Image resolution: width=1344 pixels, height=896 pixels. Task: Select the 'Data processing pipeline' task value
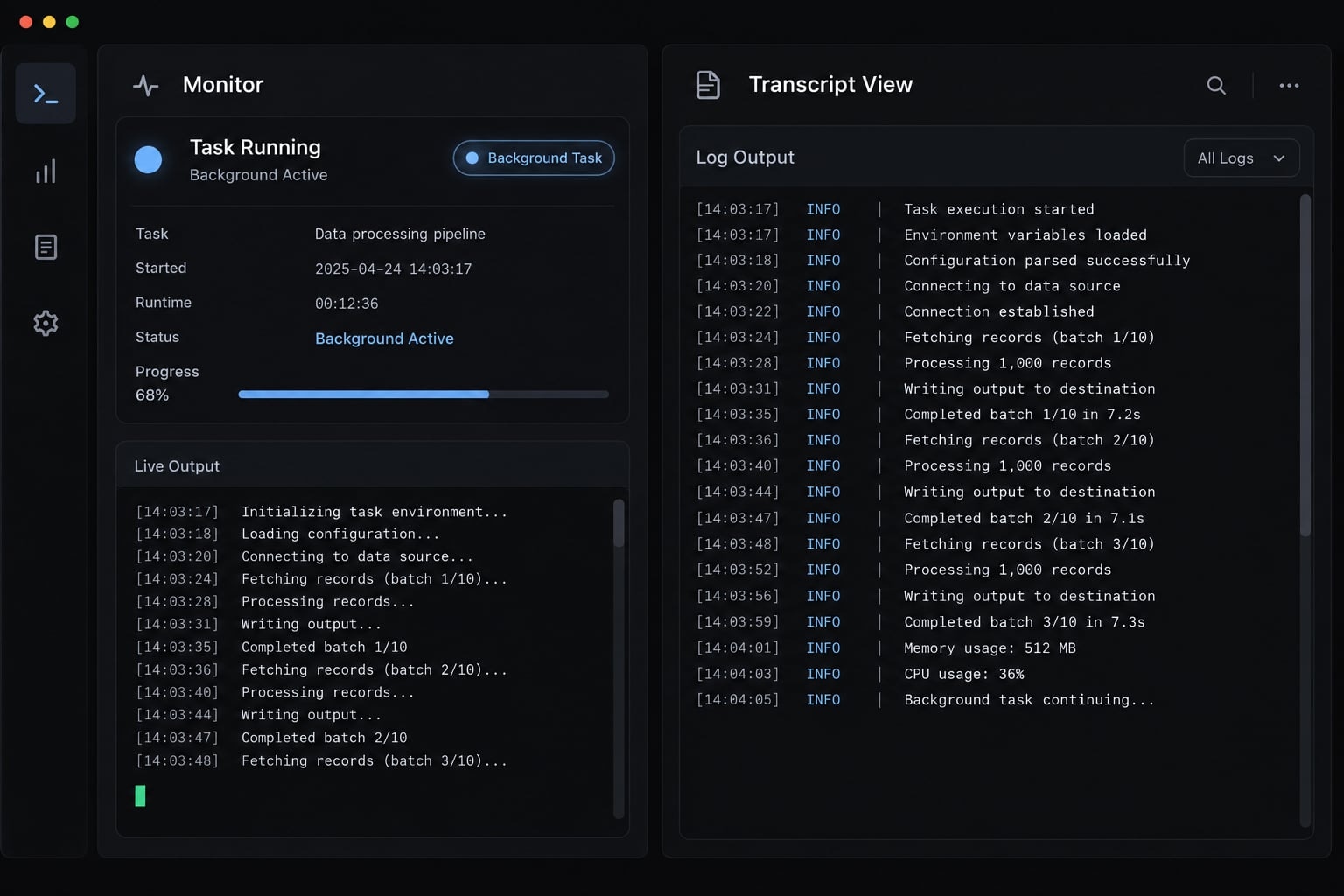pyautogui.click(x=400, y=234)
